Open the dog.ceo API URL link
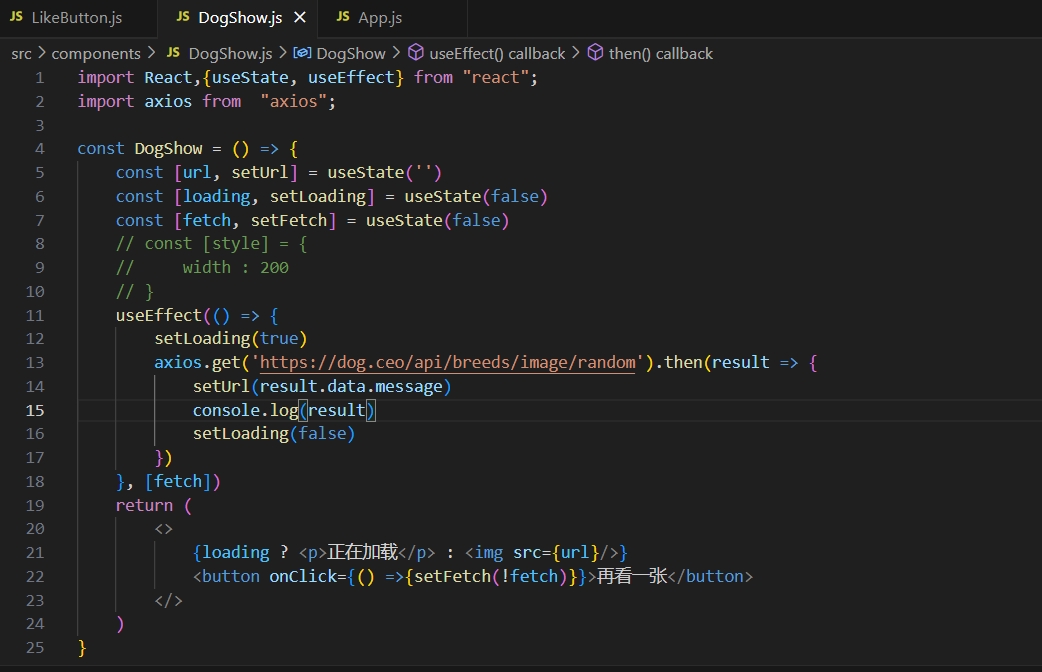The image size is (1042, 672). pyautogui.click(x=447, y=363)
